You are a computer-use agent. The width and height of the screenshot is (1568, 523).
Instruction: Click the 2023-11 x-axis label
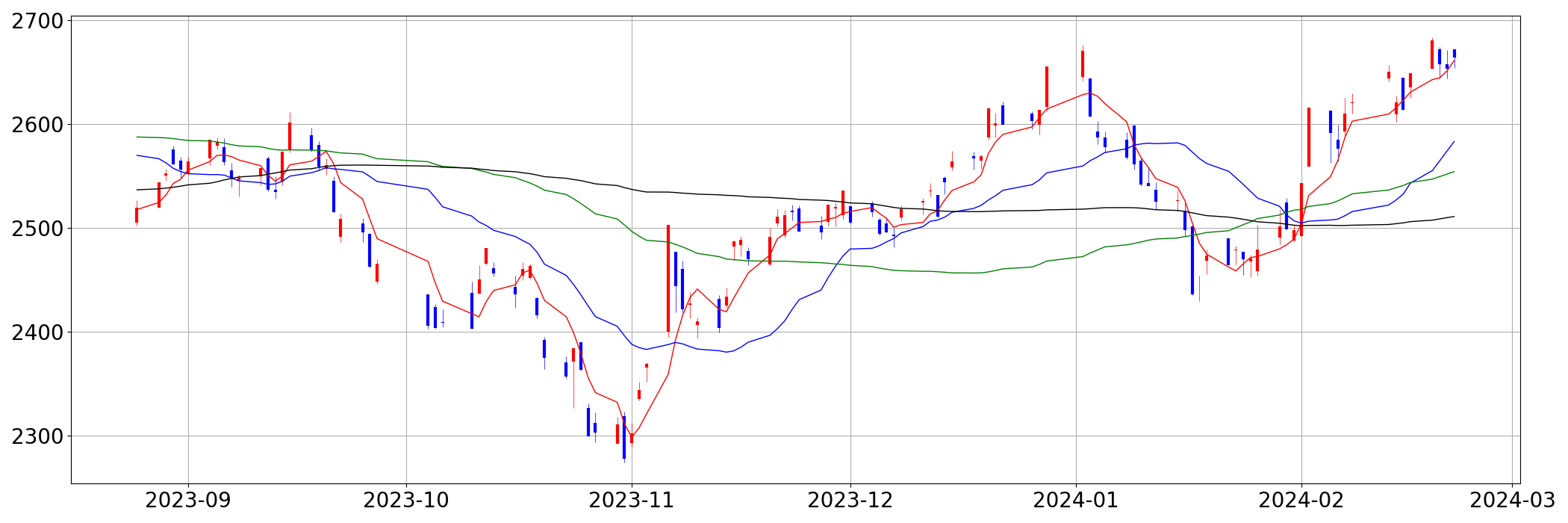[632, 500]
